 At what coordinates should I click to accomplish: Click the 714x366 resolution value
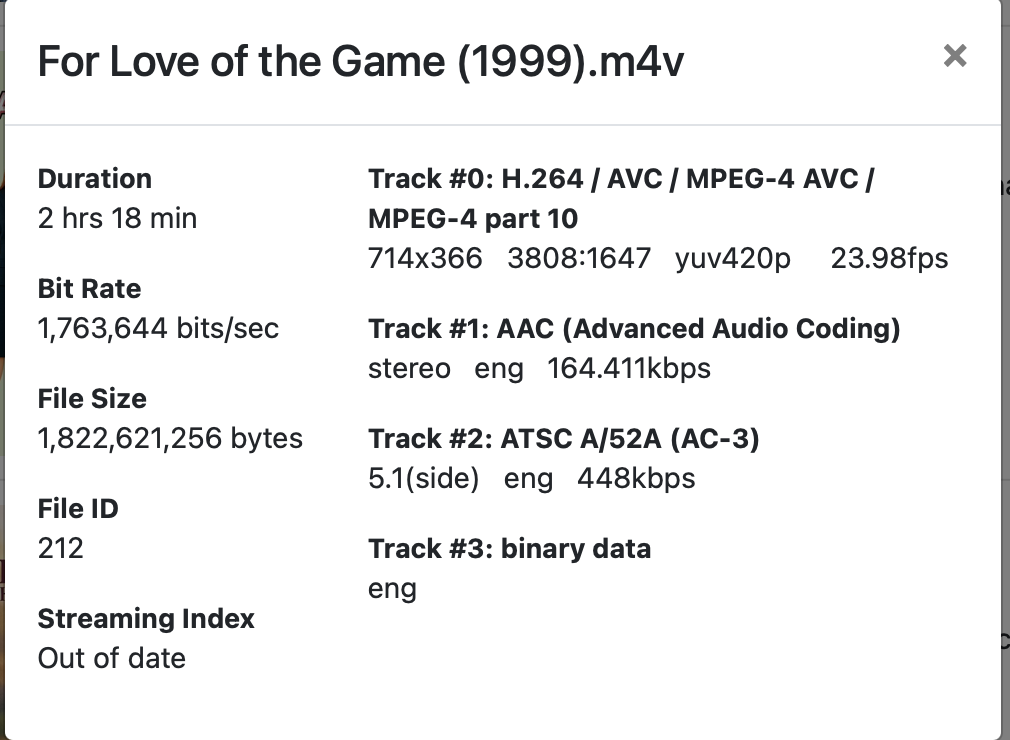click(425, 259)
